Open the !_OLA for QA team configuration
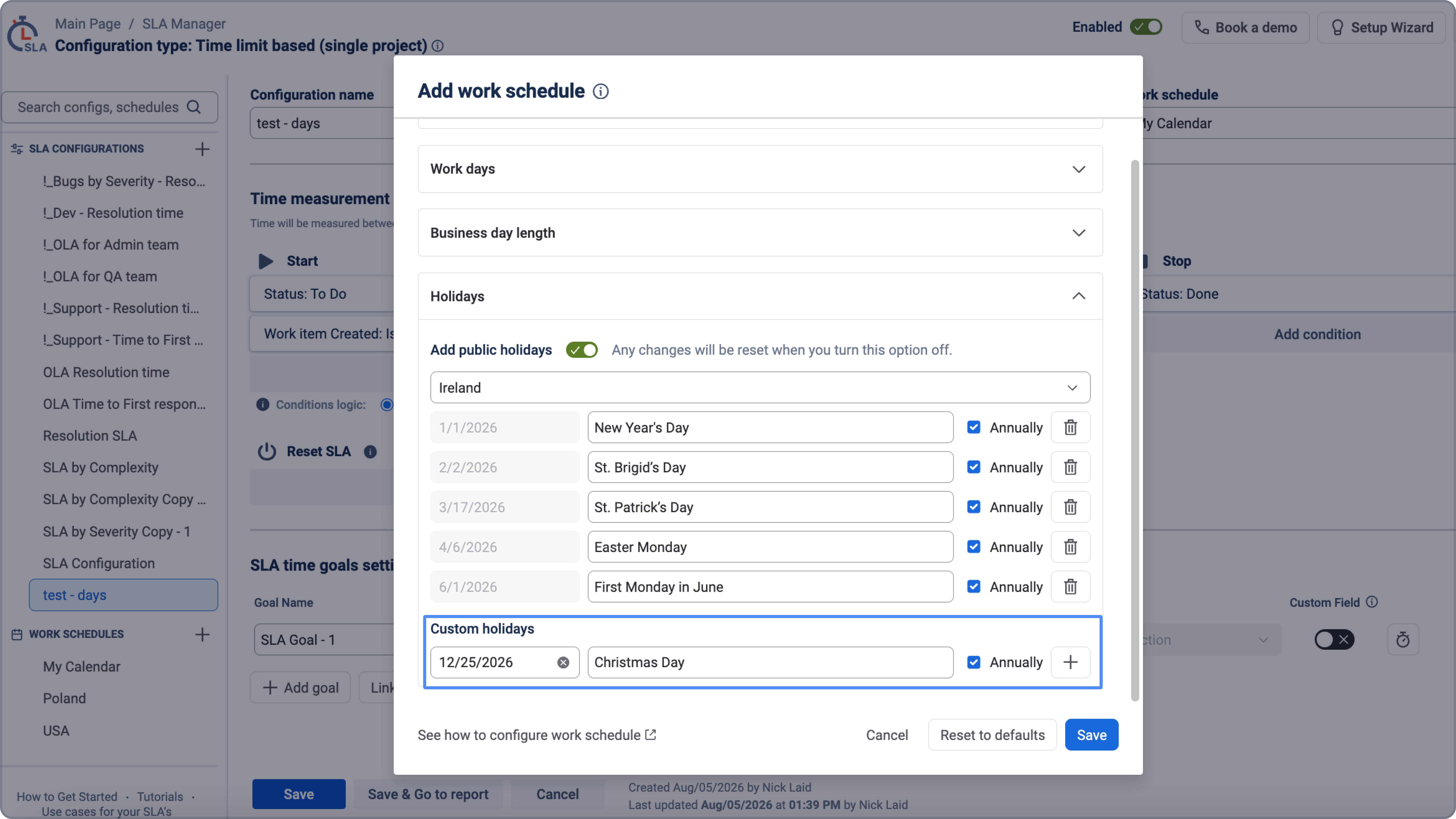The image size is (1456, 819). (x=100, y=276)
